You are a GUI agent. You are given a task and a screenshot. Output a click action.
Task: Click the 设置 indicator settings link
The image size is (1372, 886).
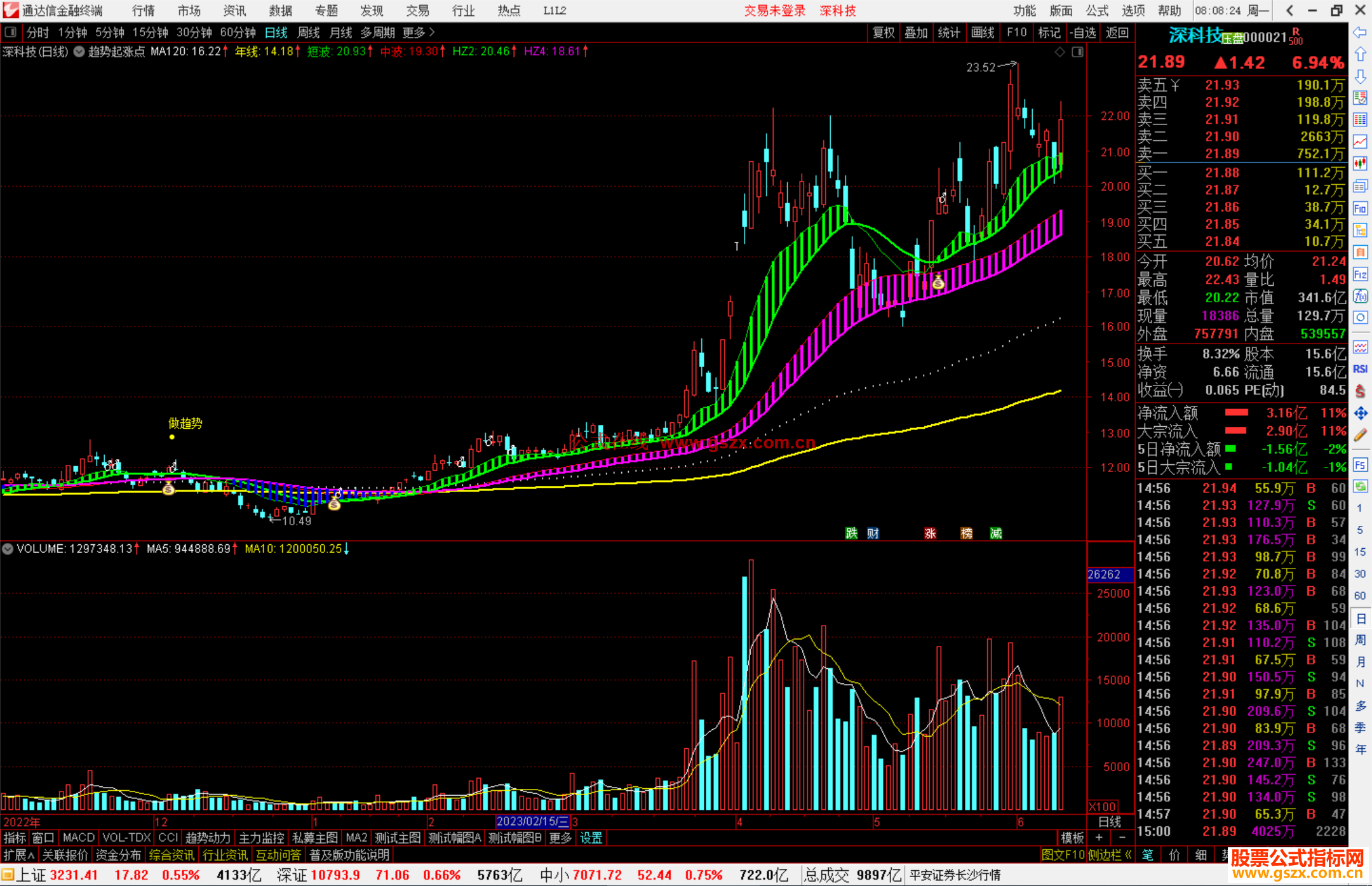(591, 838)
